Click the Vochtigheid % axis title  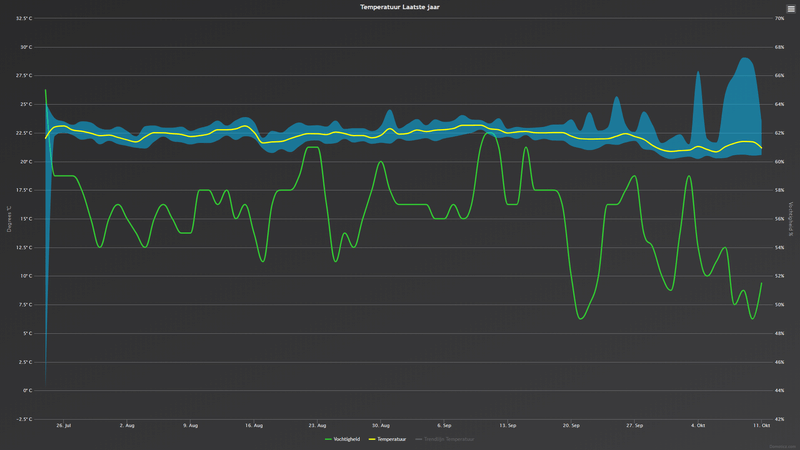click(x=791, y=219)
